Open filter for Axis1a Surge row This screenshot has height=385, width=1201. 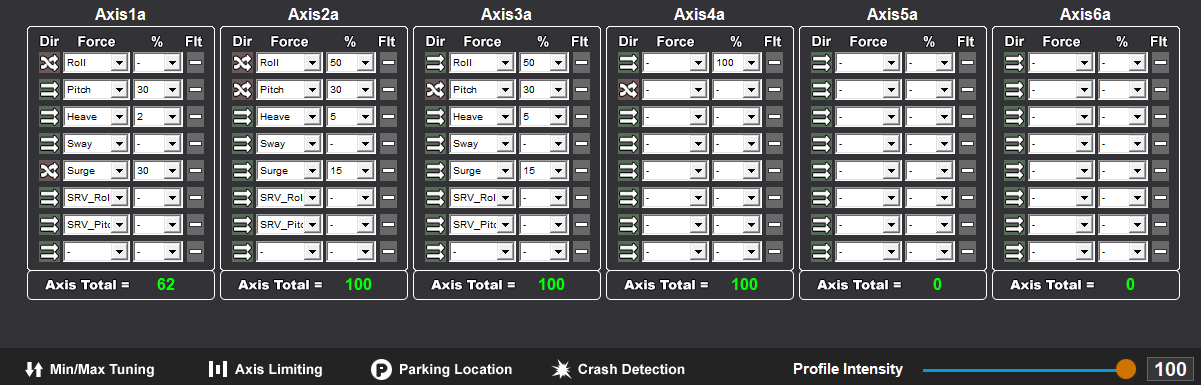(194, 170)
